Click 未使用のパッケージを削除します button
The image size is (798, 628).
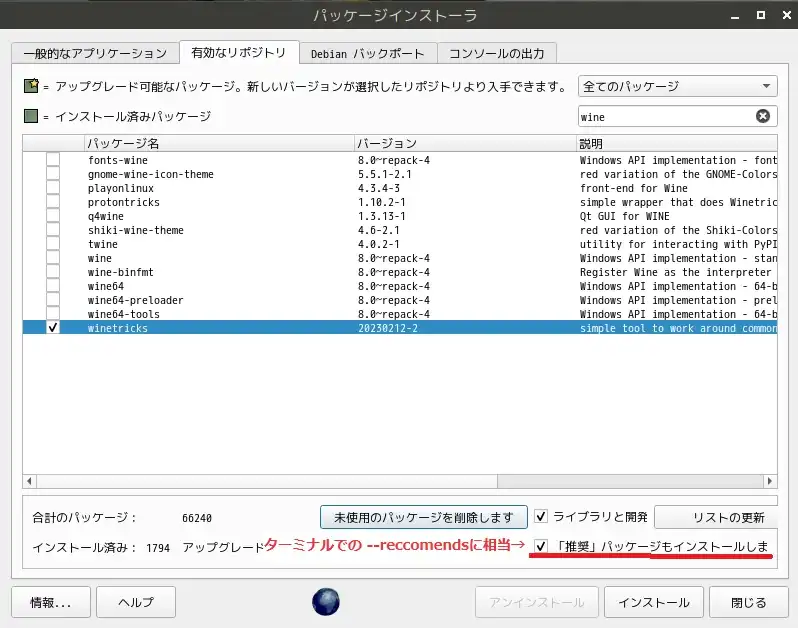click(423, 517)
